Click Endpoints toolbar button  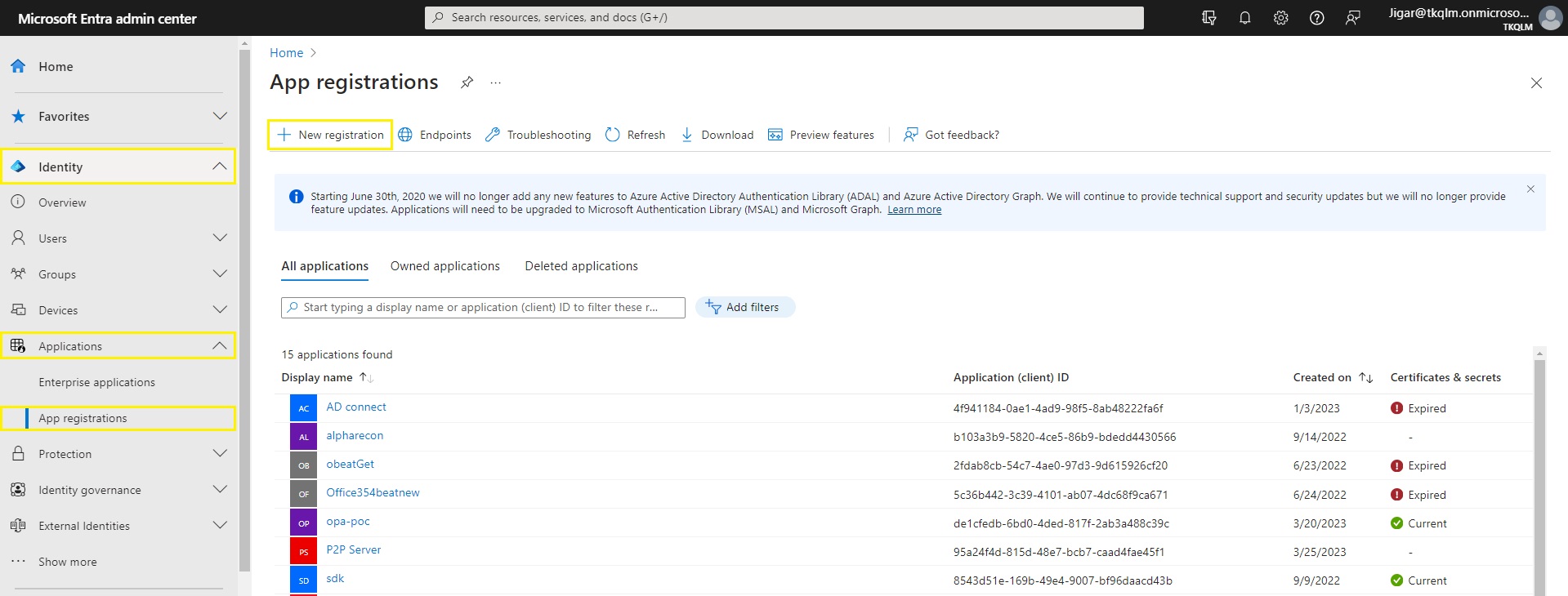[x=435, y=135]
